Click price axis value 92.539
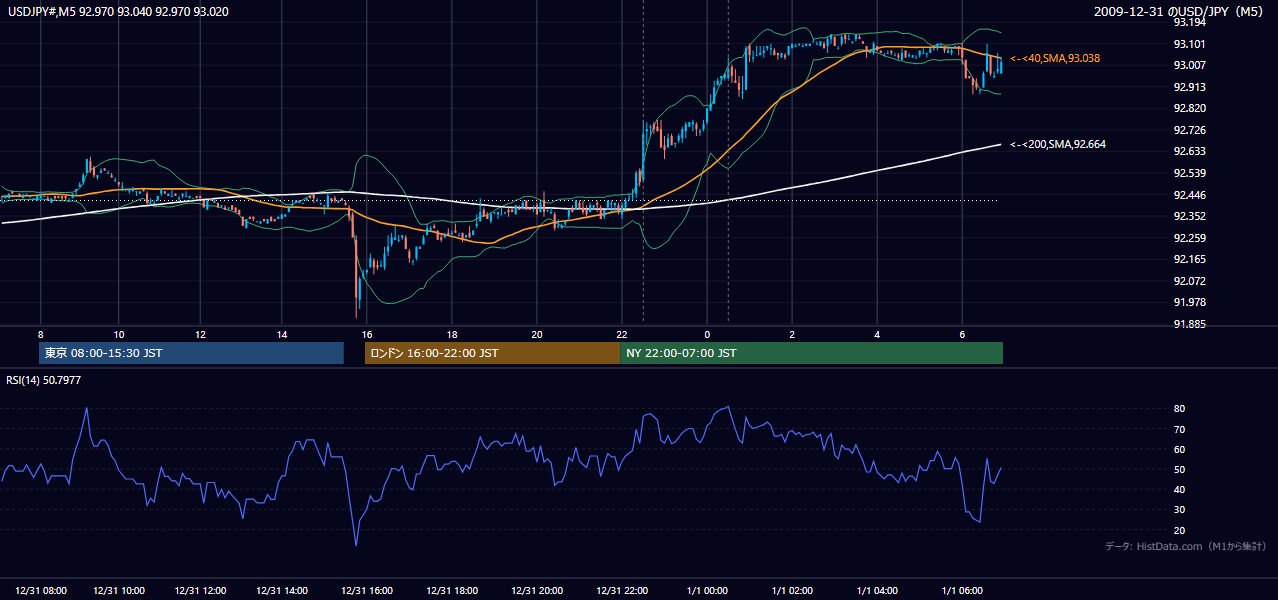 [1189, 174]
